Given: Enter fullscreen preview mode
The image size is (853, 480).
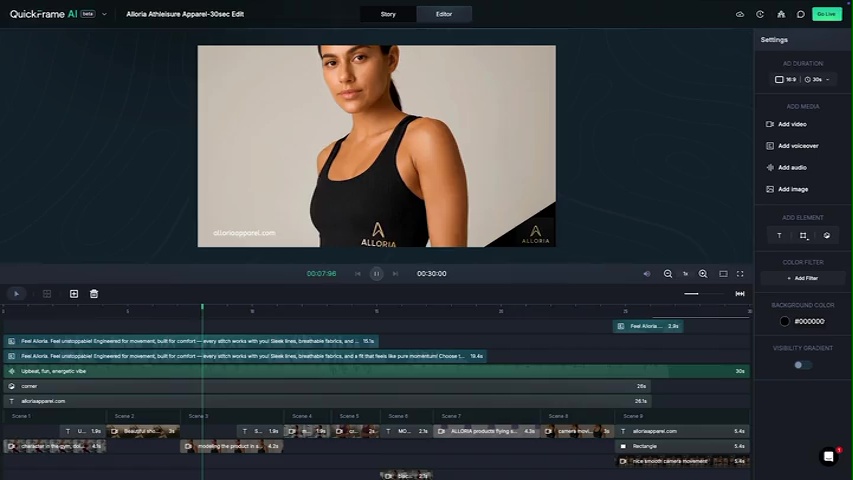Looking at the screenshot, I should tap(740, 274).
